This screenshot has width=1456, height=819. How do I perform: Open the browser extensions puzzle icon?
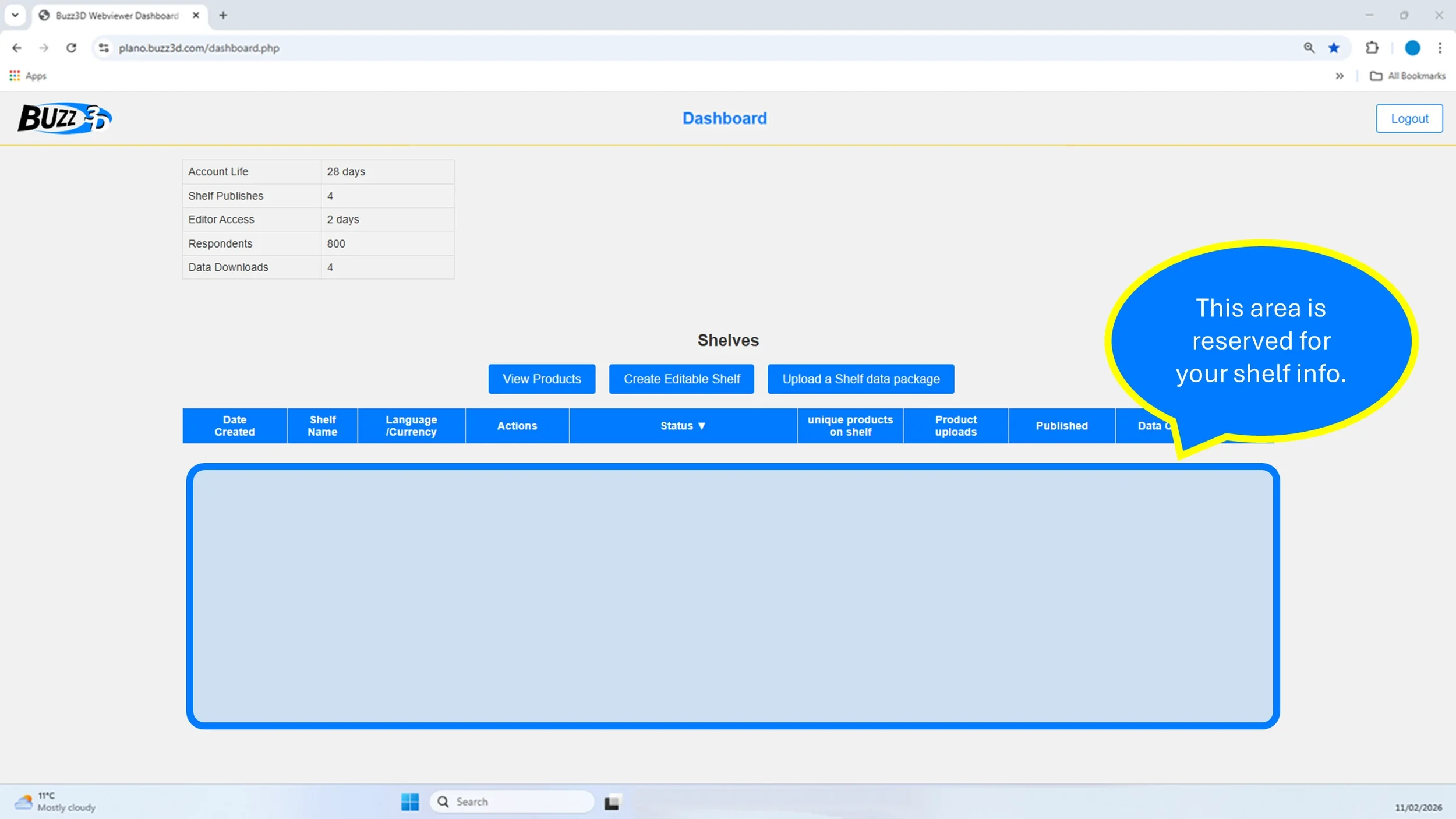(x=1372, y=48)
